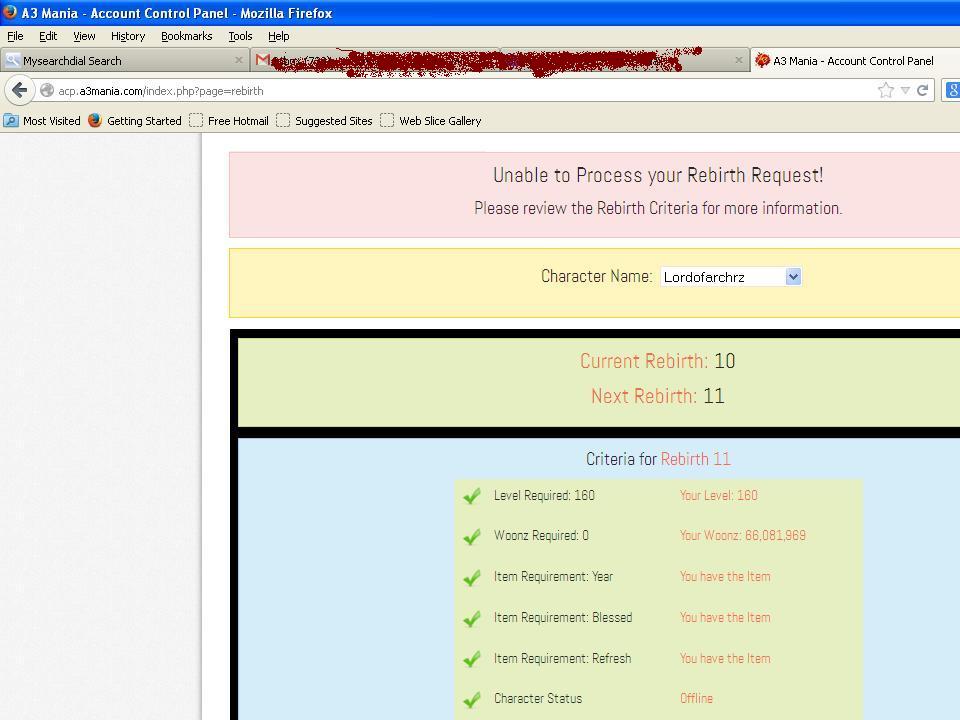Click the Google search engine icon
The height and width of the screenshot is (720, 960).
click(x=953, y=90)
